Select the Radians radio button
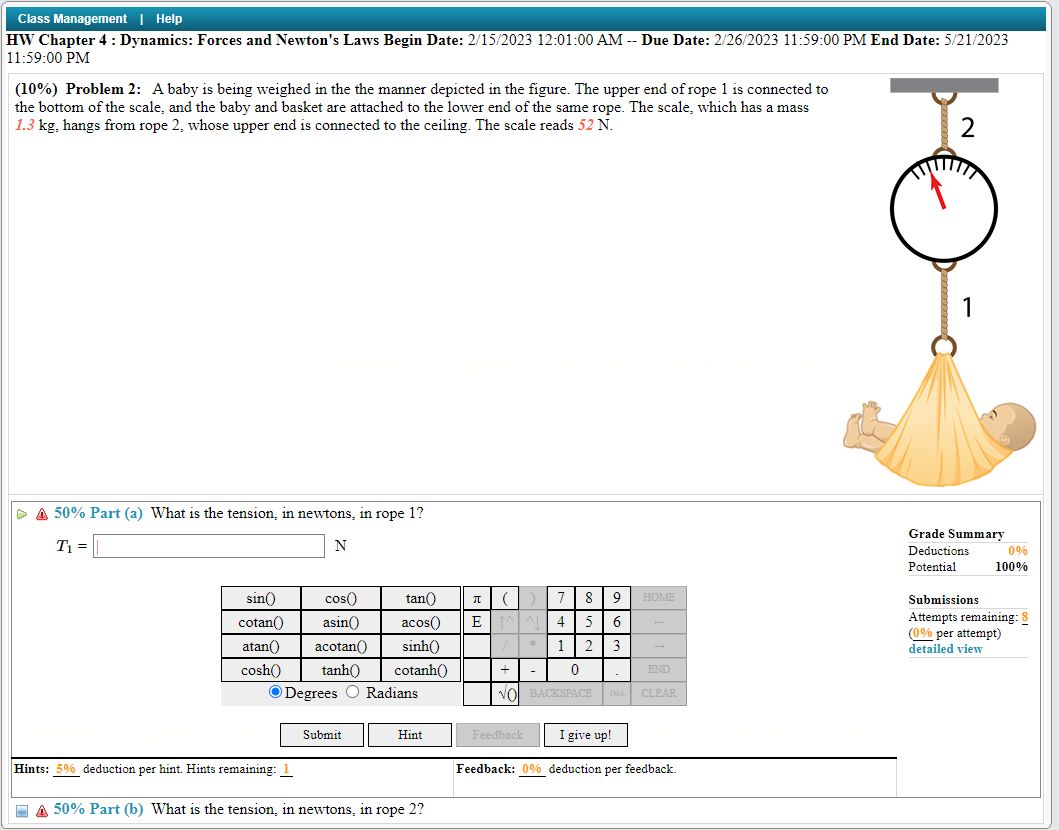Screen dimensions: 1059x830 tap(351, 693)
